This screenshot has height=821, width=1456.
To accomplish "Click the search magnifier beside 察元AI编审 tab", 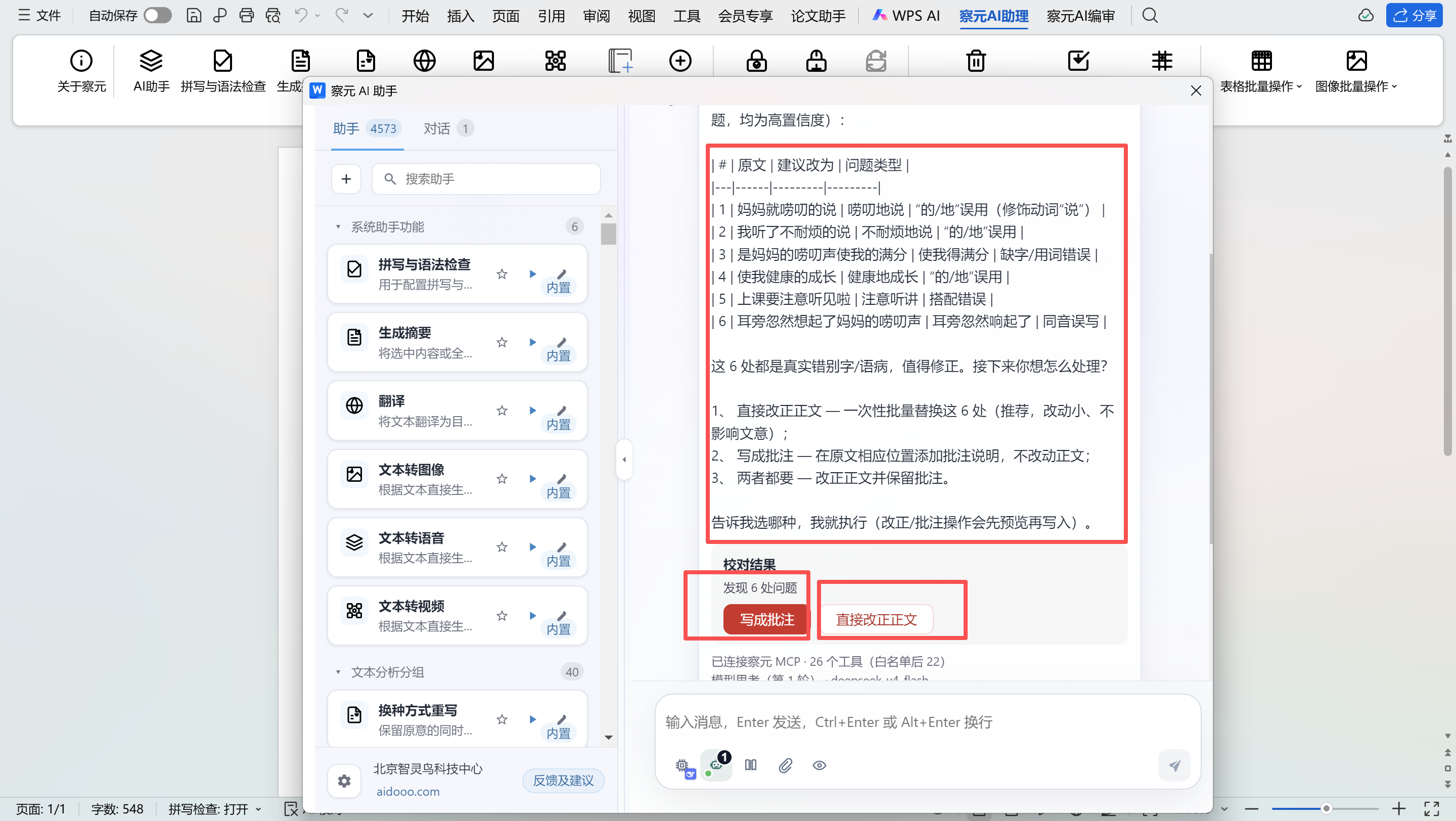I will tap(1150, 15).
